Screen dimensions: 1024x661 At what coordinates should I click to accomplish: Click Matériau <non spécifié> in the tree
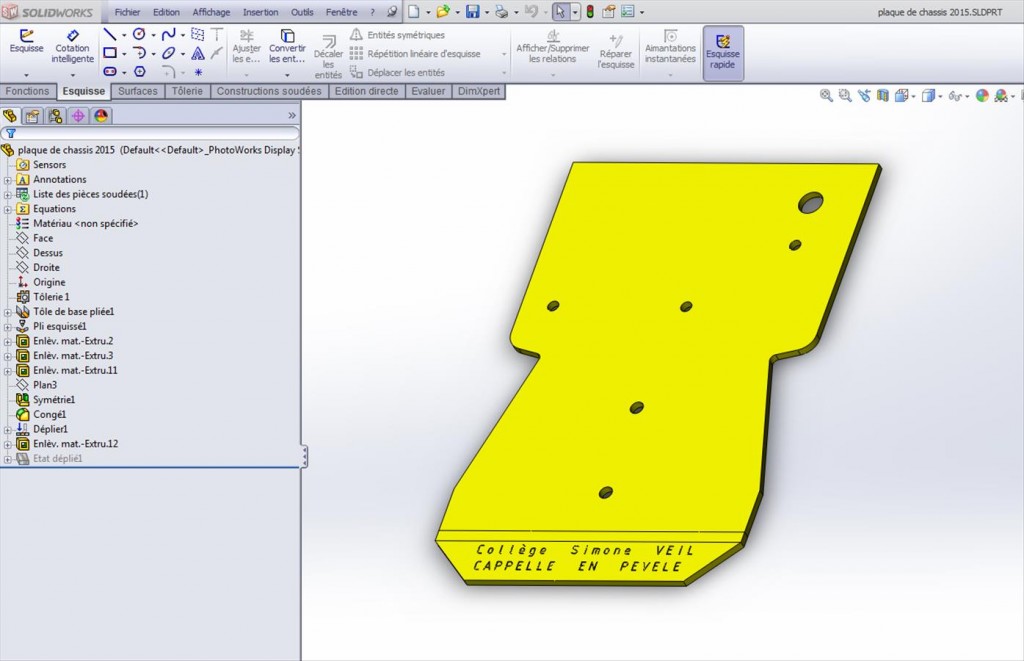click(x=85, y=224)
